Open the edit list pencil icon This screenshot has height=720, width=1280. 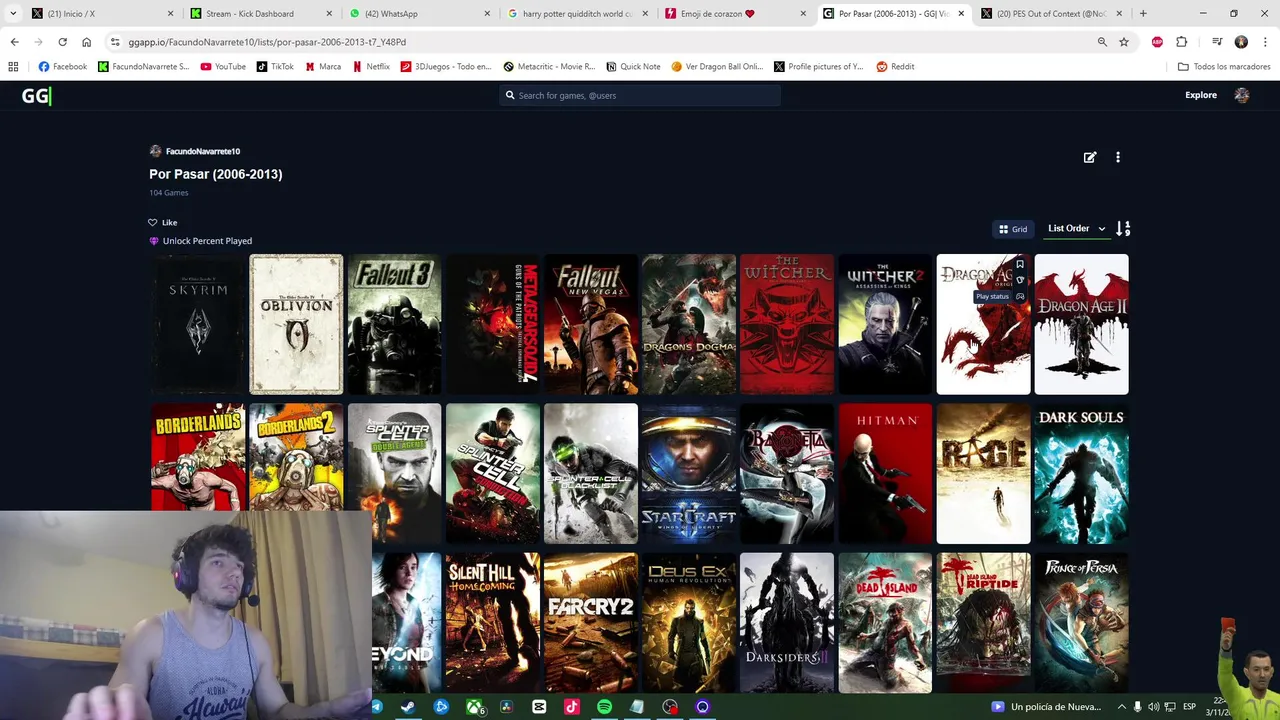pos(1090,157)
